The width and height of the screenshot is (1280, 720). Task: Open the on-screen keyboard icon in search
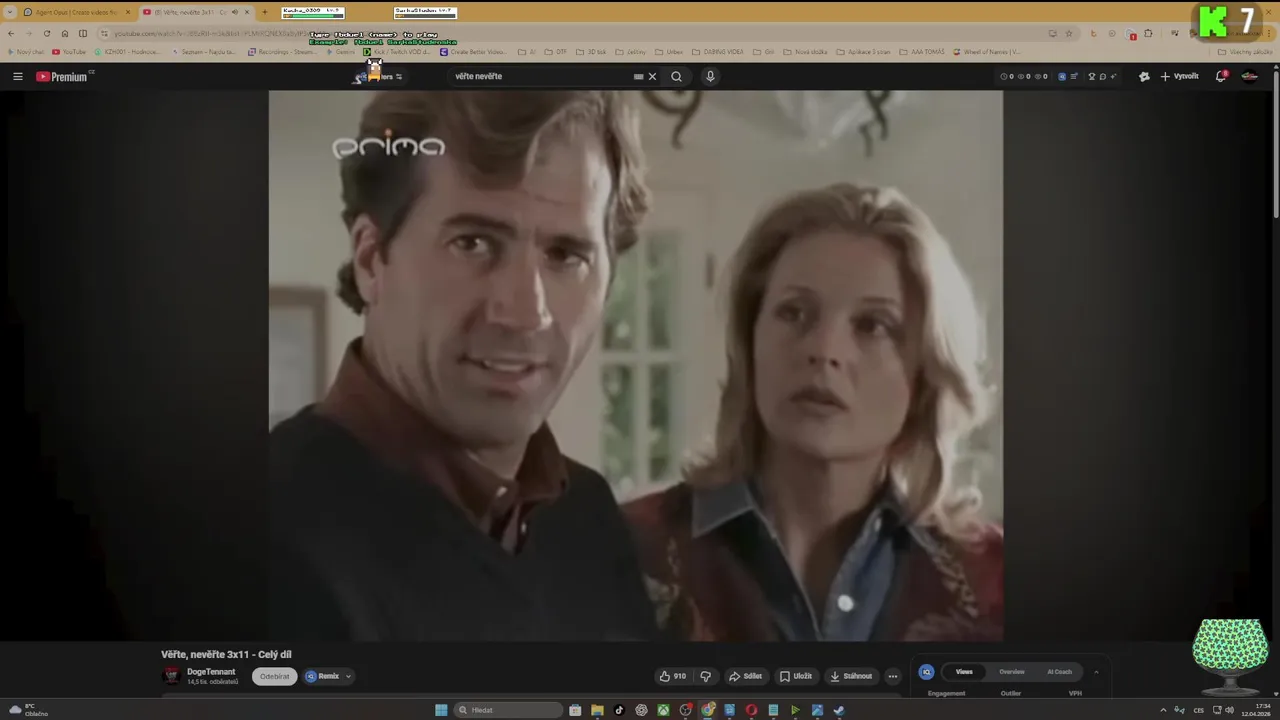[x=638, y=76]
